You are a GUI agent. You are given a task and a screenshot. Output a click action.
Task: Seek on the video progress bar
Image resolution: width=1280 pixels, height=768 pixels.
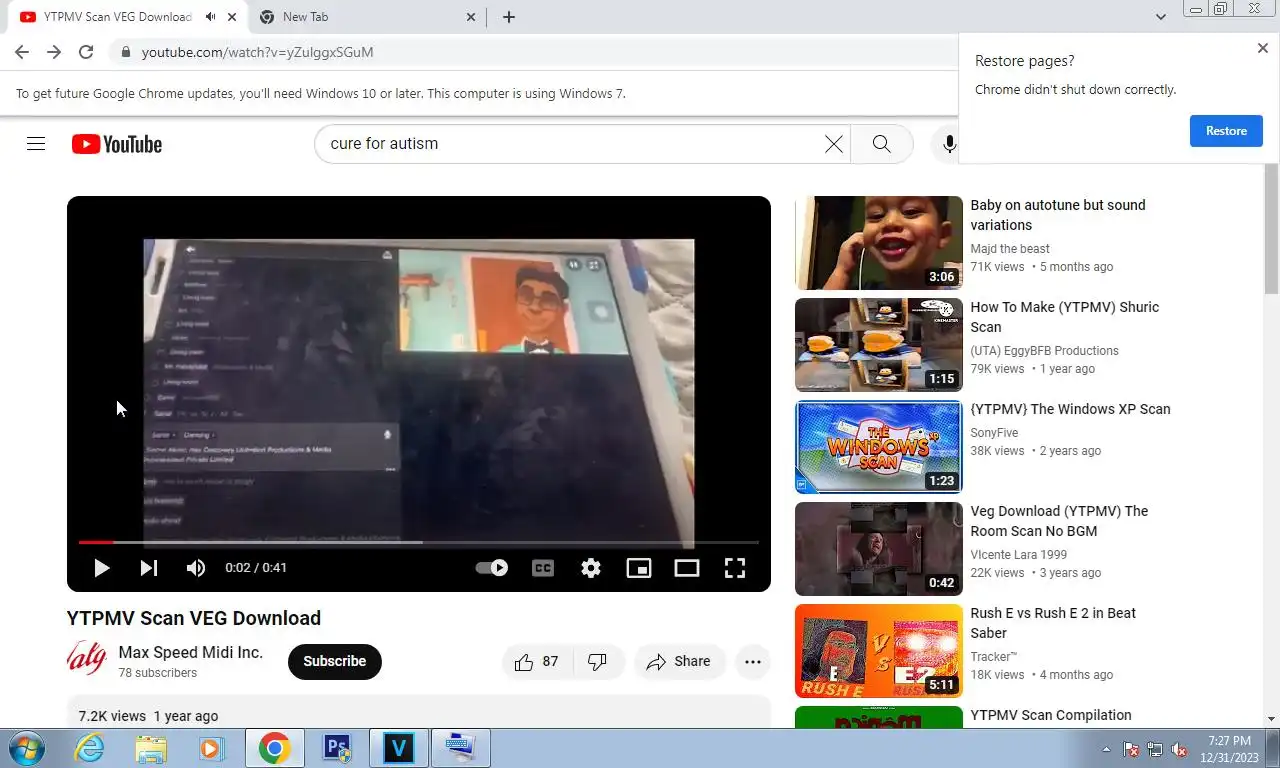click(419, 542)
